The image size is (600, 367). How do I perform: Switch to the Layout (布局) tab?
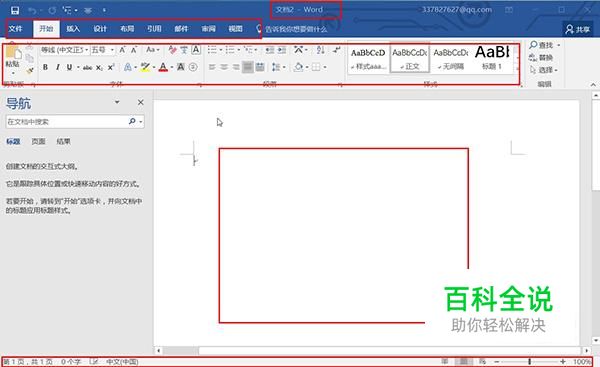(x=127, y=29)
